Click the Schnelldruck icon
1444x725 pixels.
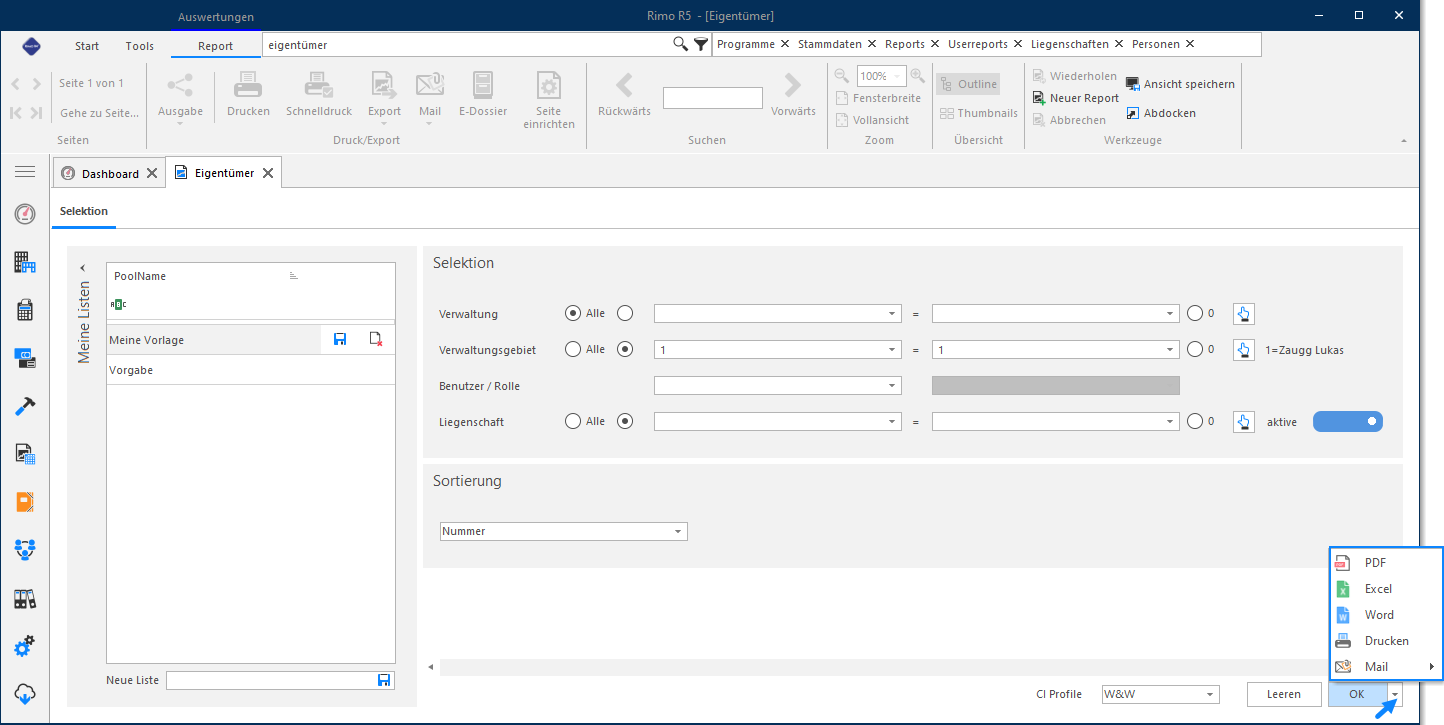coord(319,85)
